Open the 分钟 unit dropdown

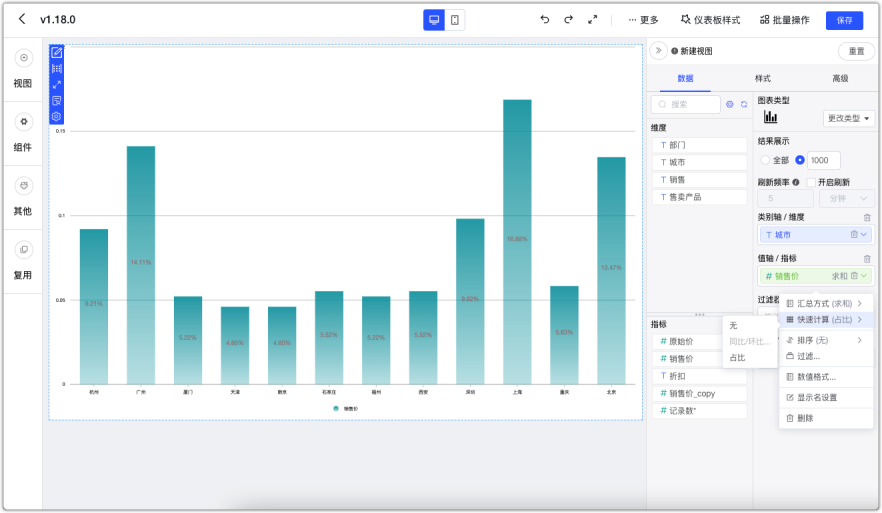tap(846, 199)
